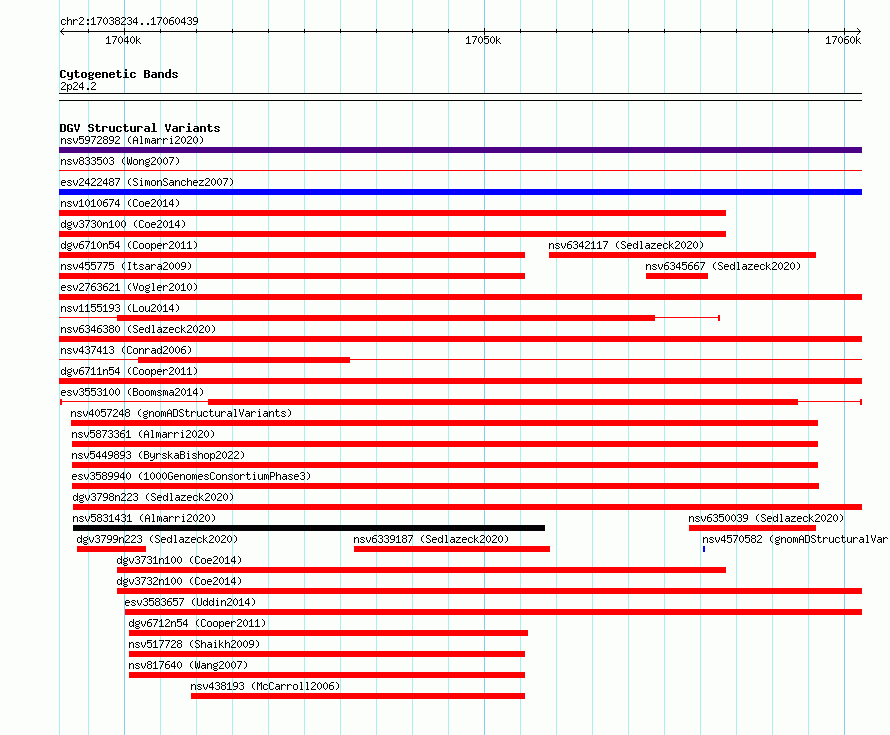Open nsv6346380 (Sedlazeck2020) variant
Image resolution: width=890 pixels, height=735 pixels.
[x=138, y=329]
